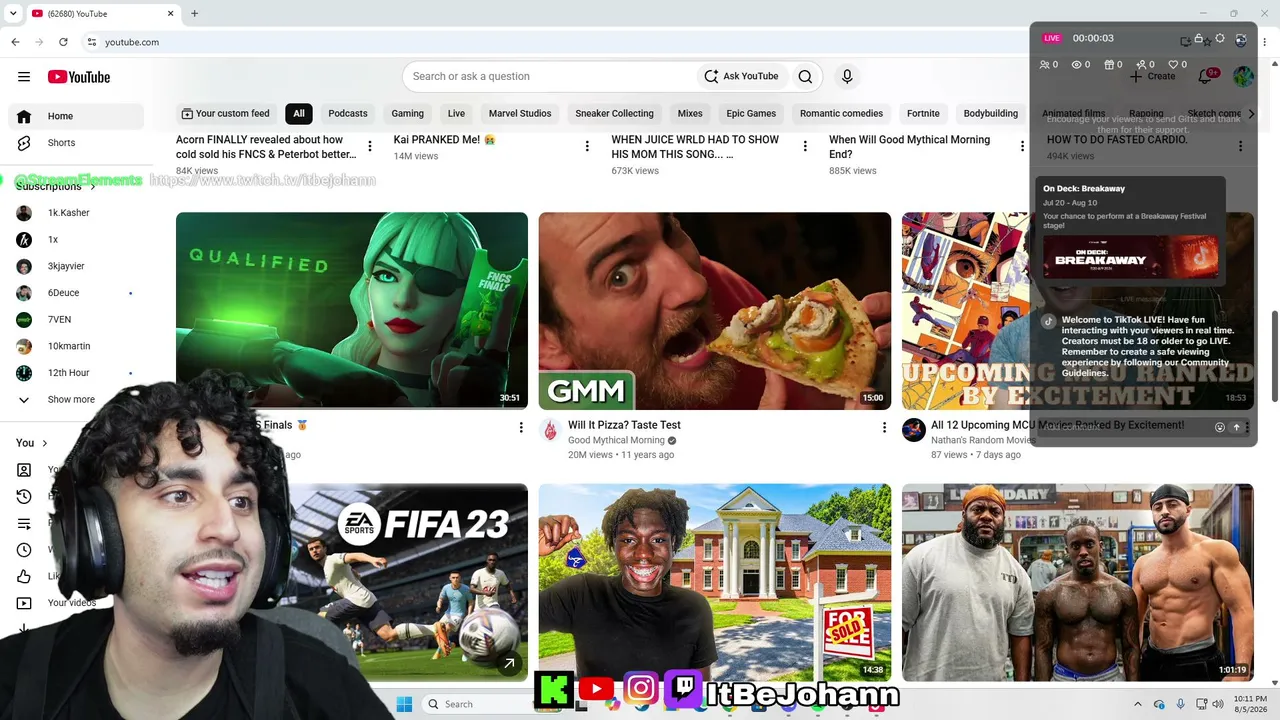This screenshot has height=720, width=1280.
Task: Click the Nathan's Random Movies channel avatar
Action: [913, 430]
